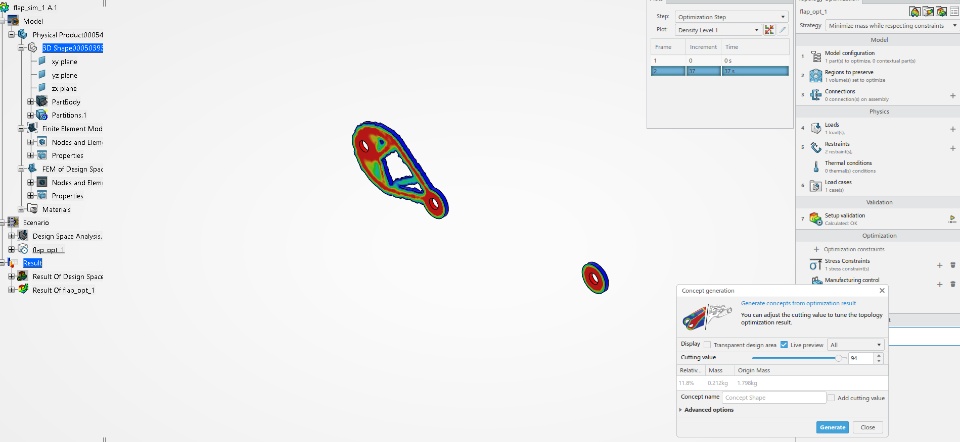The height and width of the screenshot is (442, 960).
Task: Select the flap_sim_1 root node icon
Action: coord(5,7)
